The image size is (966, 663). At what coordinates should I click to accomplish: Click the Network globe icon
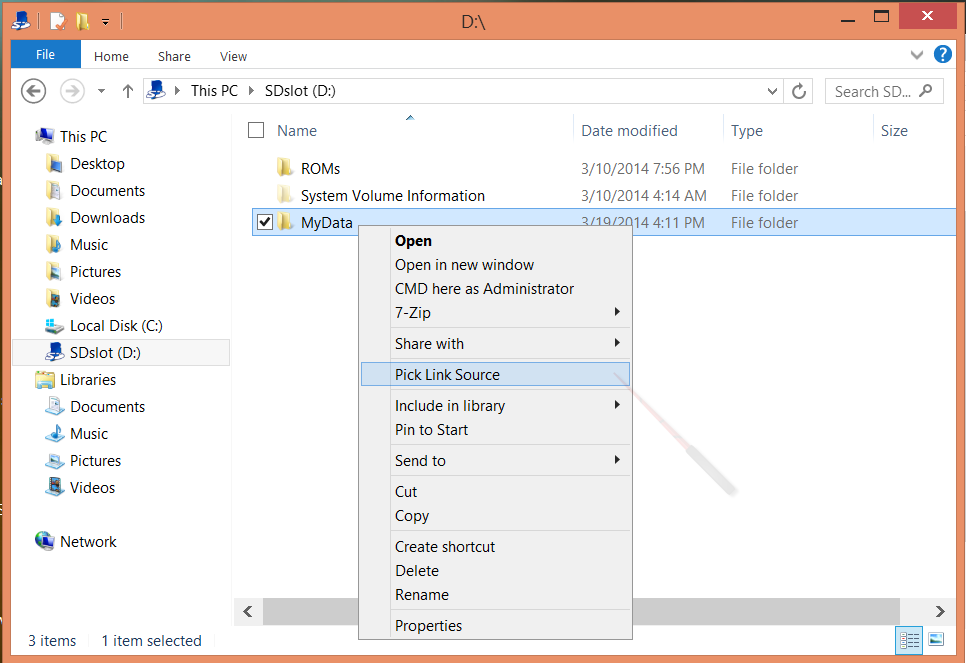(x=44, y=541)
